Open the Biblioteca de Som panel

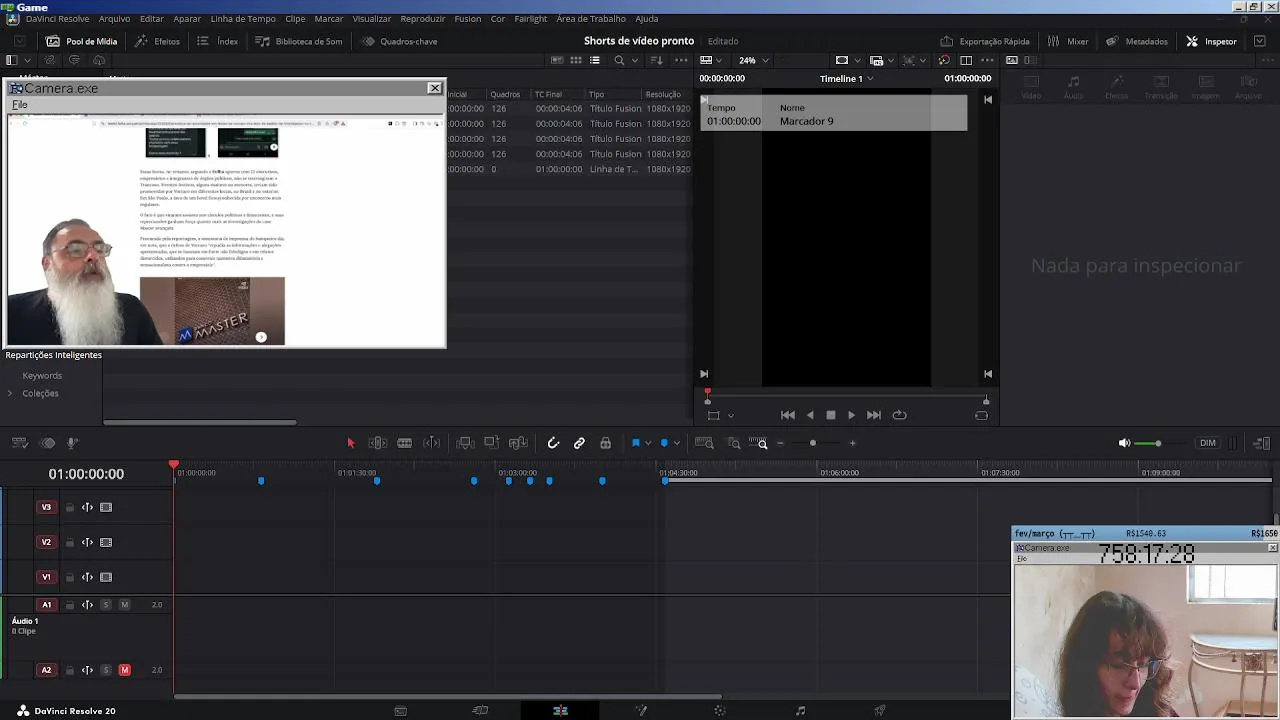click(x=299, y=41)
